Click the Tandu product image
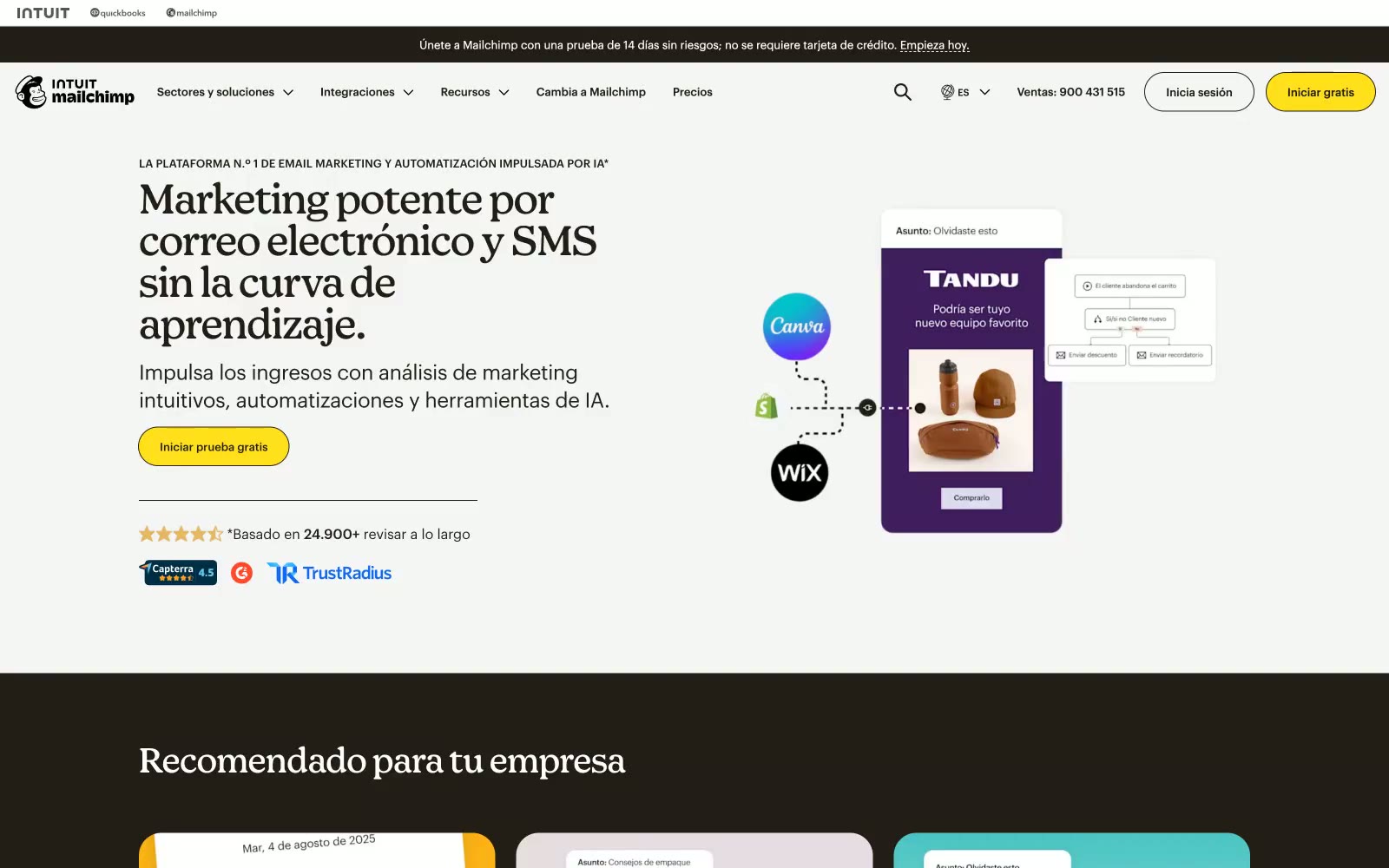This screenshot has height=868, width=1389. point(971,410)
